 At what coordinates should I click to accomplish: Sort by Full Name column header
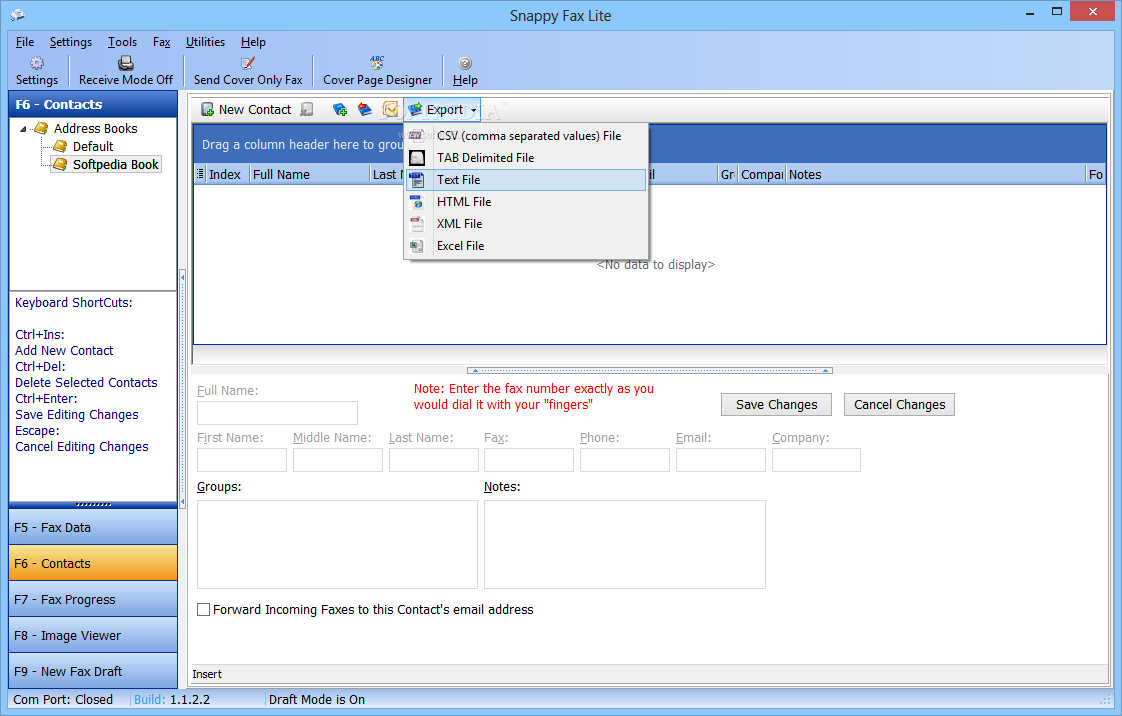point(309,175)
